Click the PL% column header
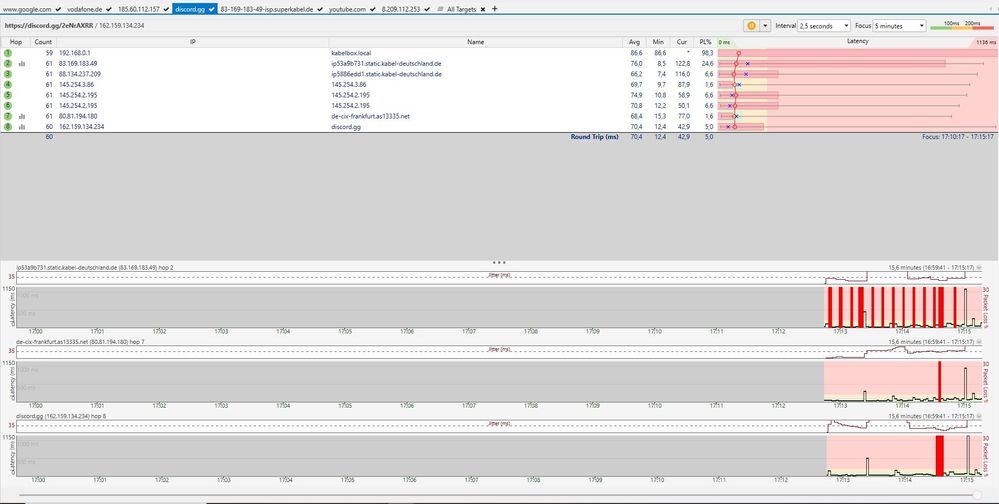 click(705, 42)
